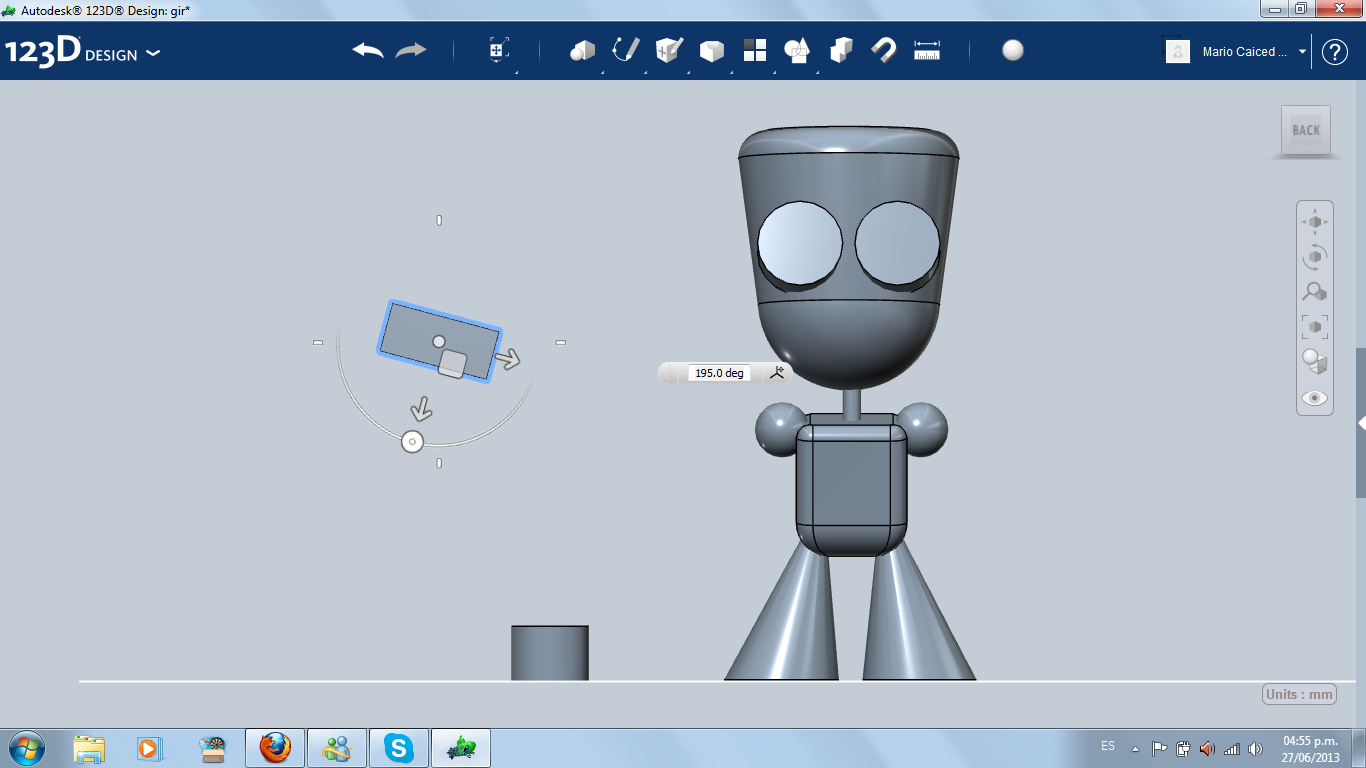Screen dimensions: 1366x768
Task: Select the Pan navigation tool
Action: pos(1315,222)
